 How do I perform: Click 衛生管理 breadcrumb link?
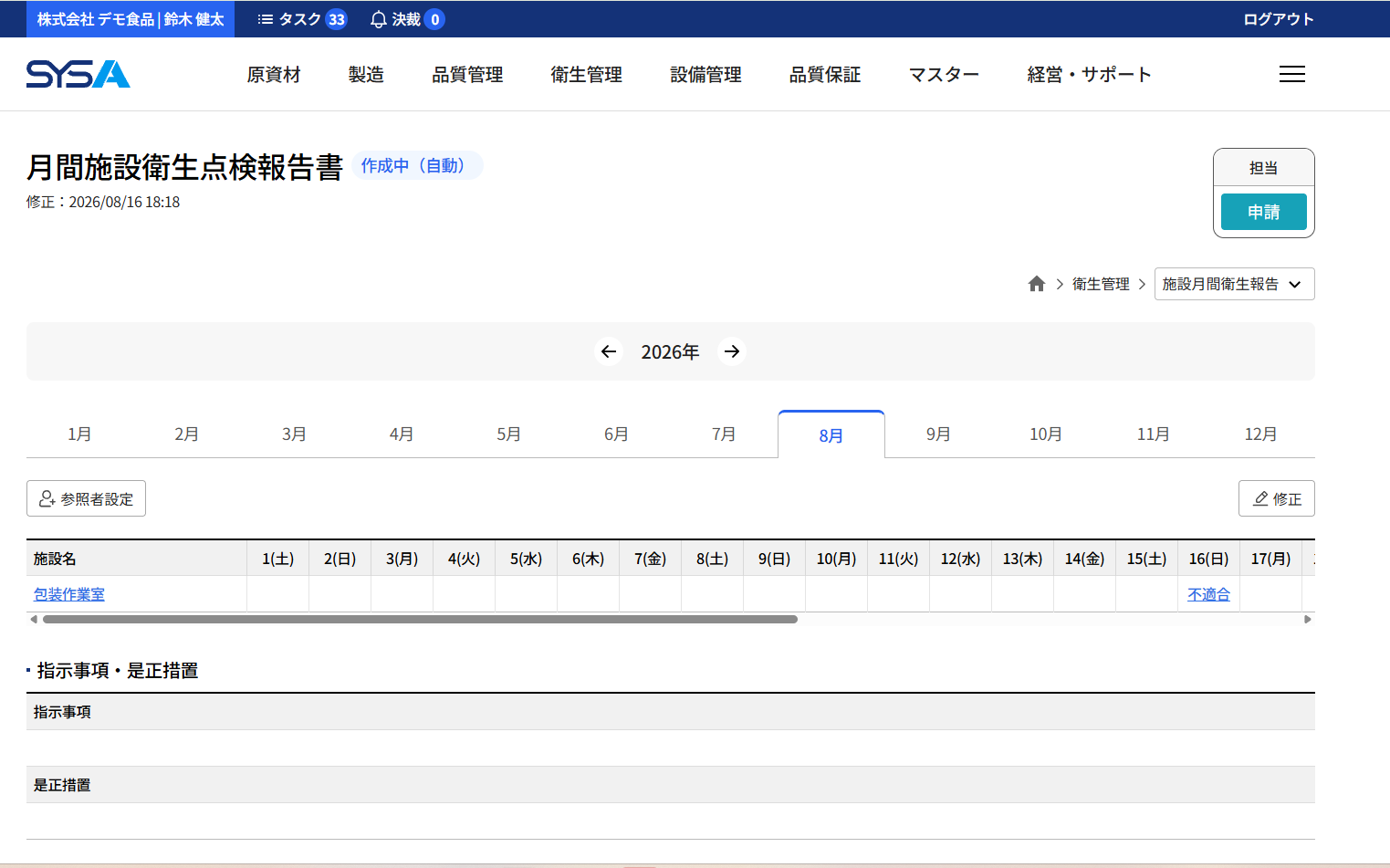pos(1101,284)
